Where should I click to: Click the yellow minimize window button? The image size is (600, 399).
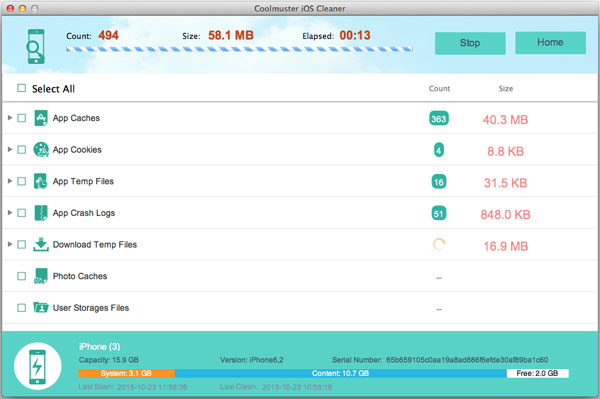pyautogui.click(x=23, y=8)
